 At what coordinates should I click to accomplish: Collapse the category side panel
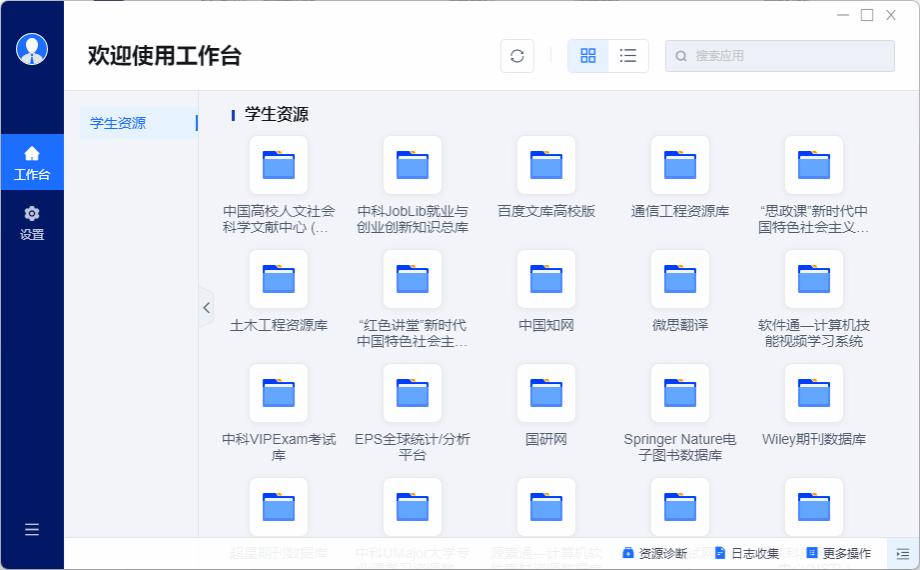tap(206, 308)
